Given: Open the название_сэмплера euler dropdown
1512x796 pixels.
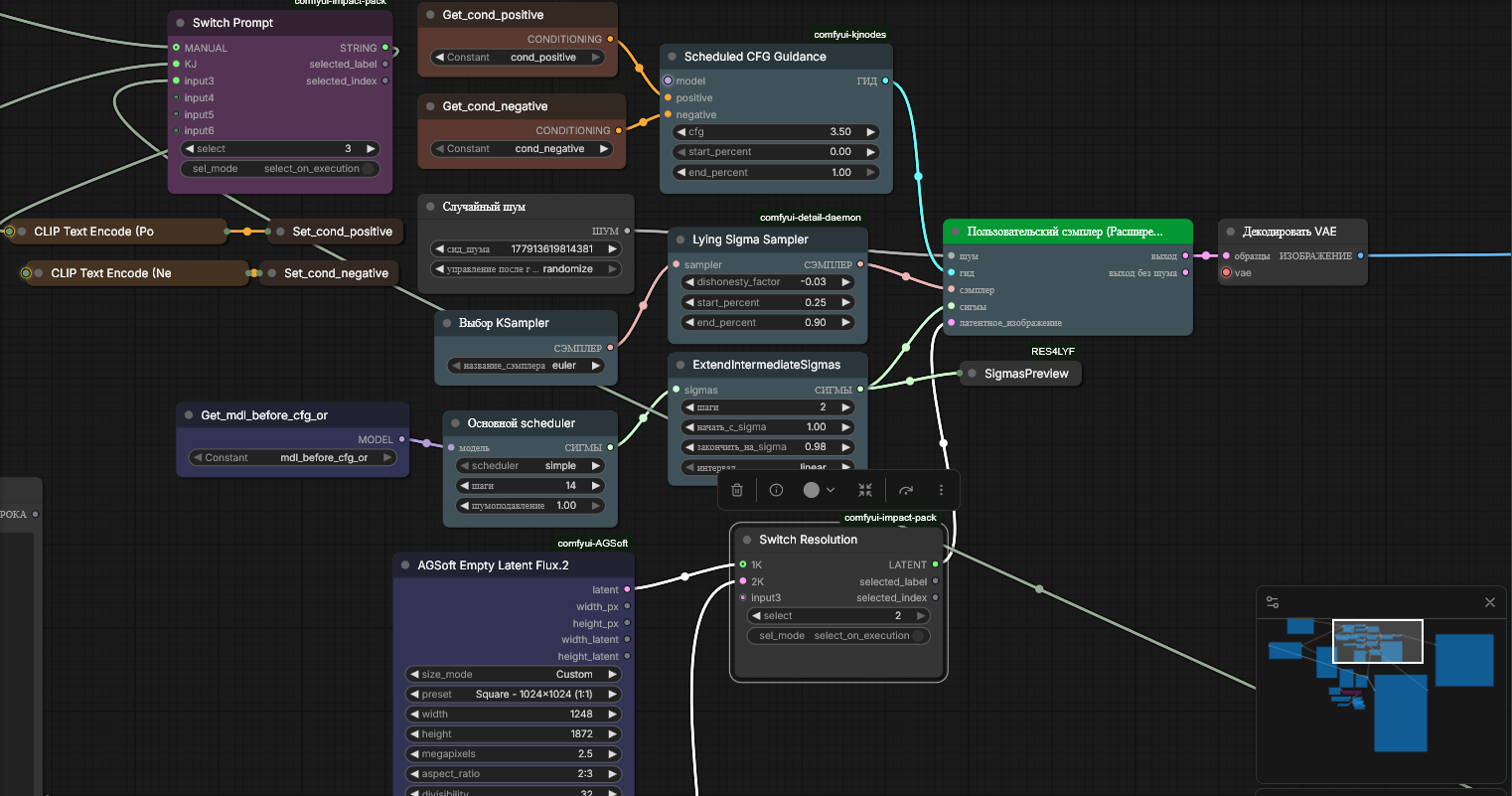Looking at the screenshot, I should click(x=526, y=366).
